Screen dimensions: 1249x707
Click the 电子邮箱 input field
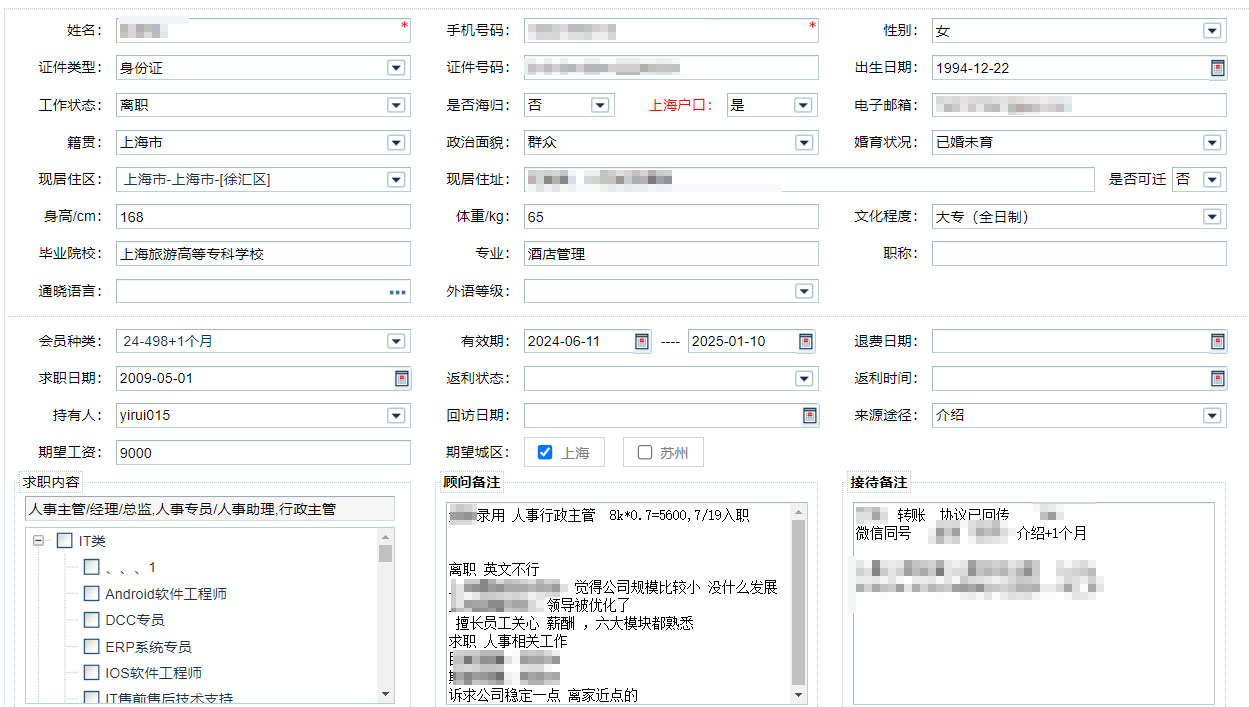pyautogui.click(x=1079, y=105)
